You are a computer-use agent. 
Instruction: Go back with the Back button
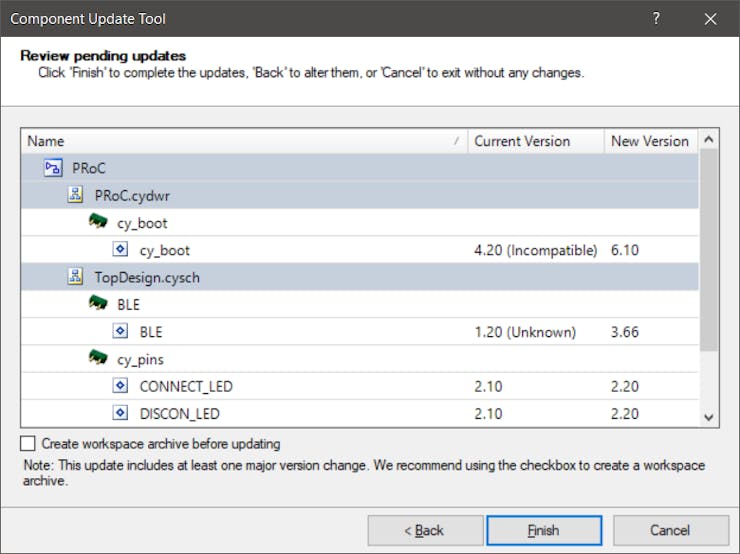click(425, 530)
